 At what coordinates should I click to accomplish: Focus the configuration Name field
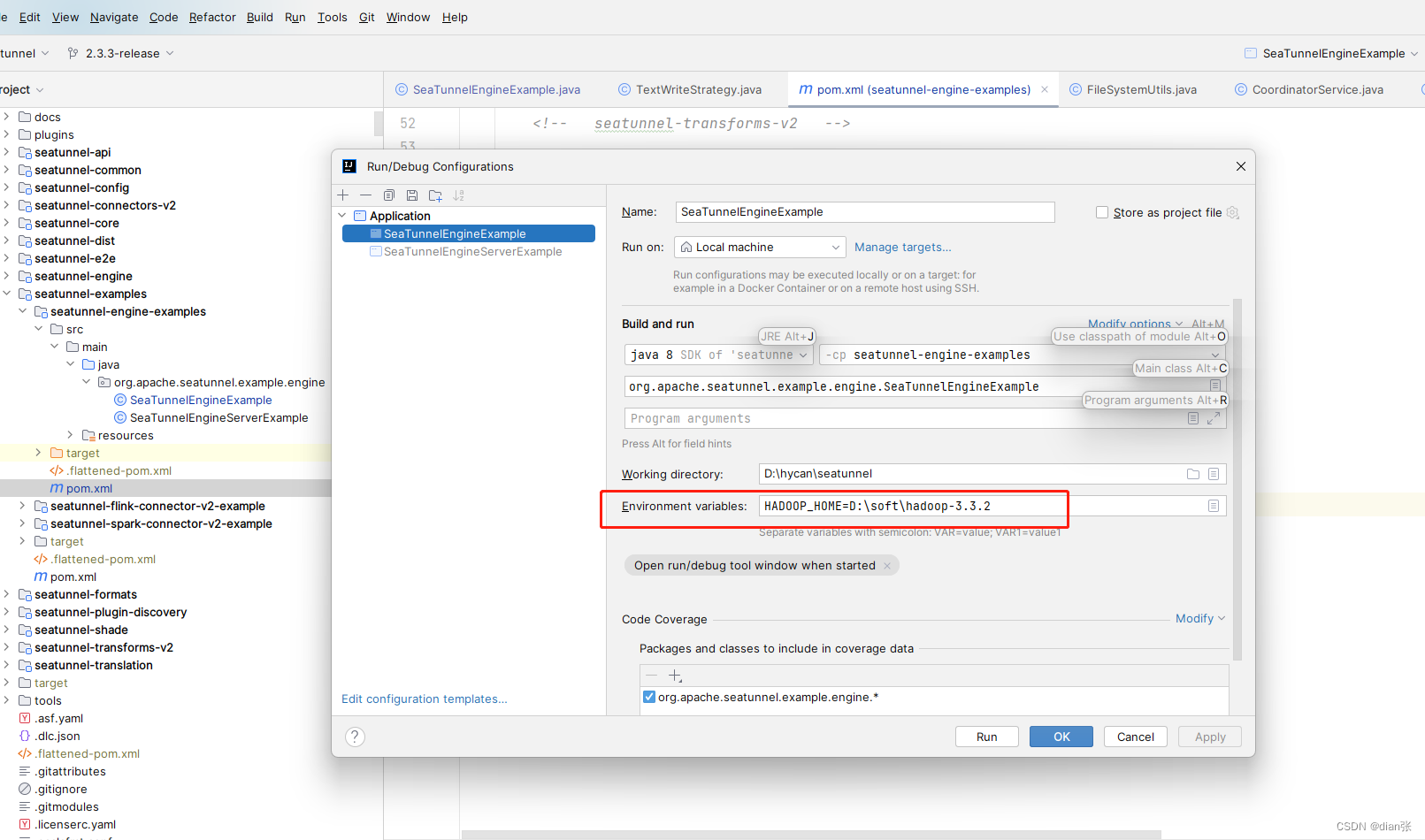pyautogui.click(x=865, y=212)
